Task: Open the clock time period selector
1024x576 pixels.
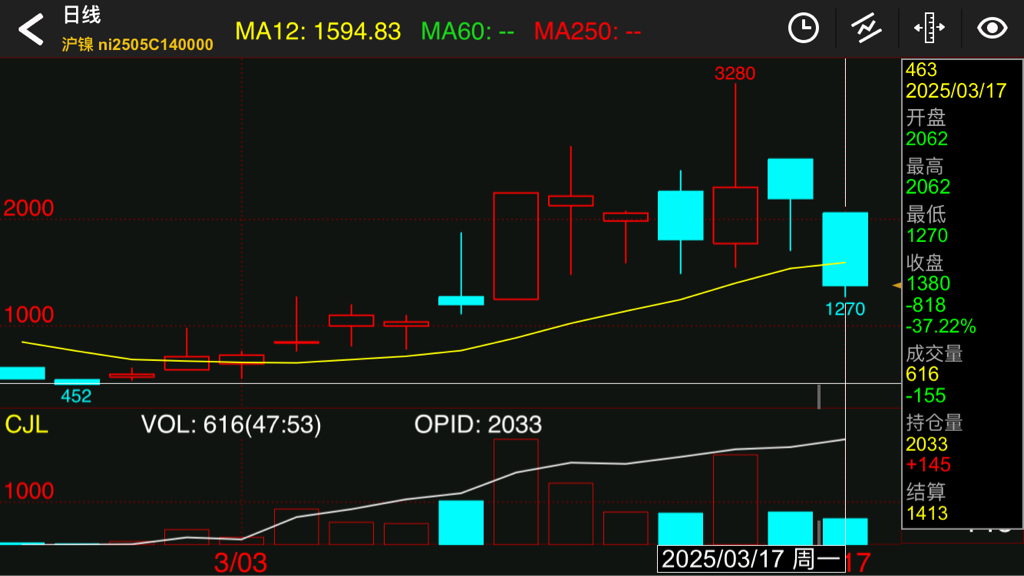Action: [803, 28]
